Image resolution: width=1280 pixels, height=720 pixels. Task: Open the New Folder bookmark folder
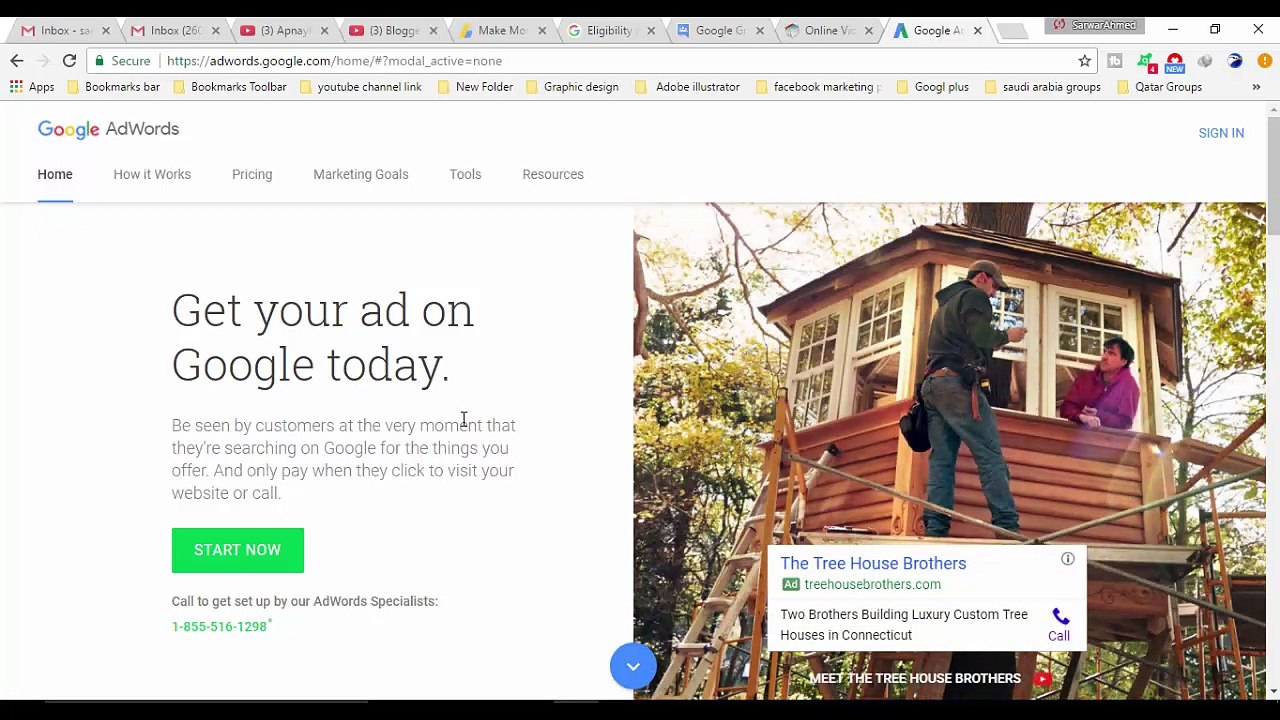click(x=475, y=87)
